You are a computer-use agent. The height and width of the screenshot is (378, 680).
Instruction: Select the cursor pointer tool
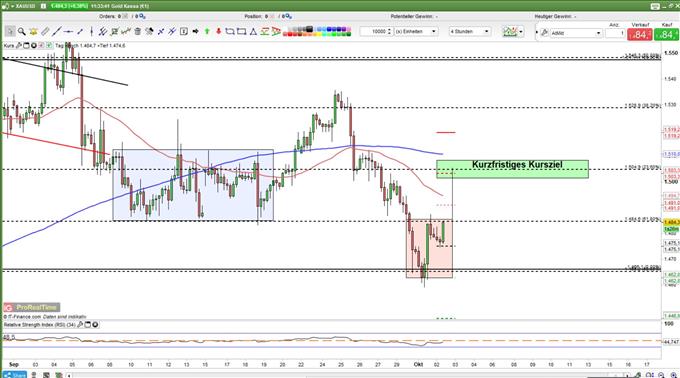(x=10, y=31)
